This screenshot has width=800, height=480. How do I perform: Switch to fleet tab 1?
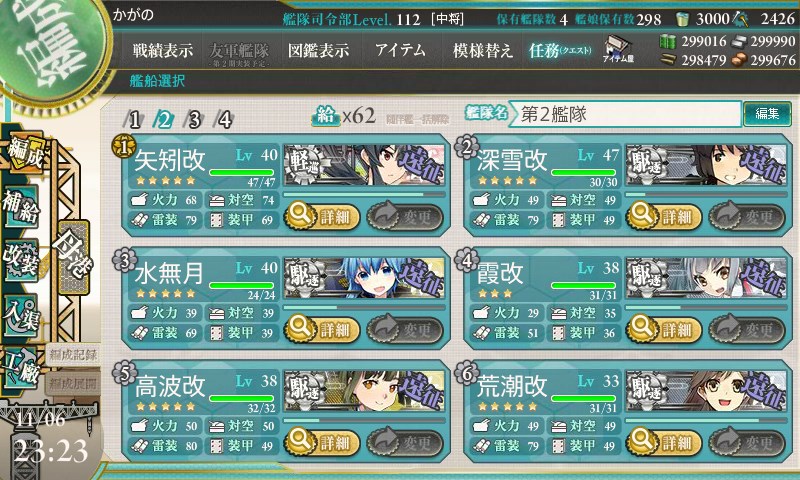pos(134,119)
